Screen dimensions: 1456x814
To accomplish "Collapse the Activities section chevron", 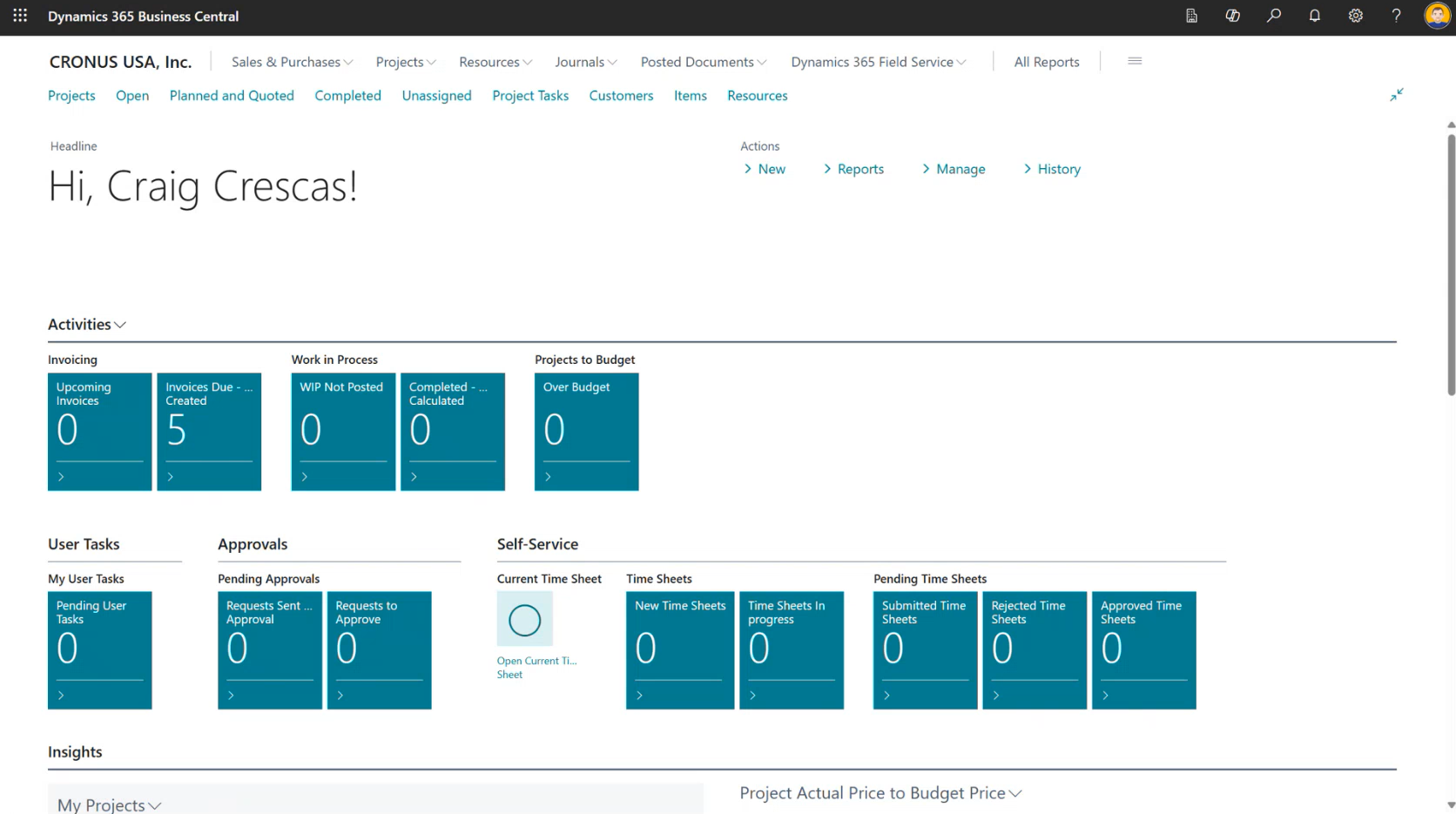I will pyautogui.click(x=120, y=325).
